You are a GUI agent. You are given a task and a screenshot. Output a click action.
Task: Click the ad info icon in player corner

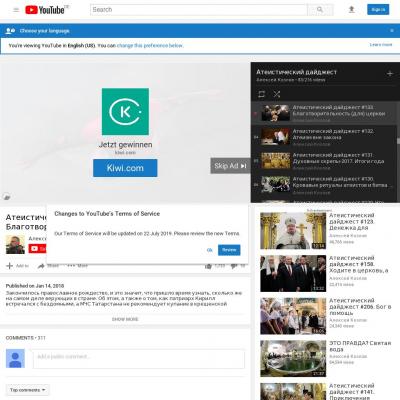click(7, 197)
